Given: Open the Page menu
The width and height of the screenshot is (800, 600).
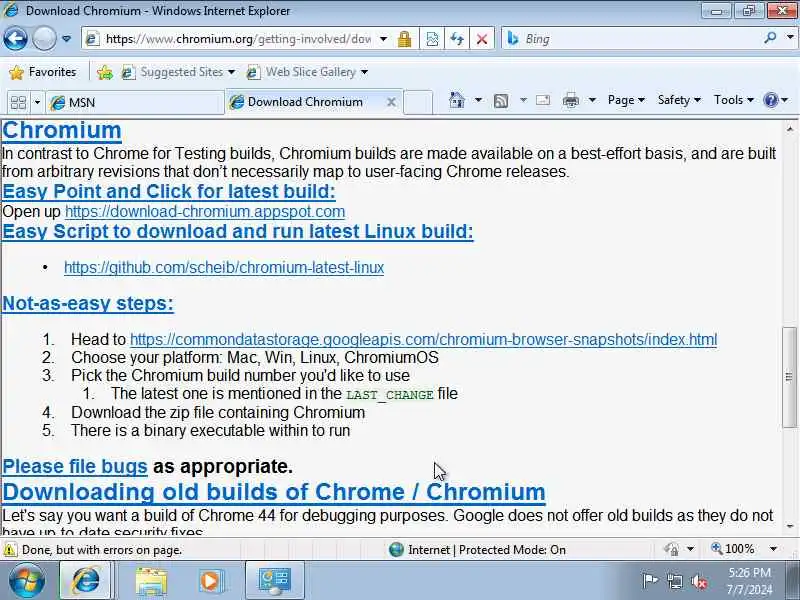Looking at the screenshot, I should point(626,100).
